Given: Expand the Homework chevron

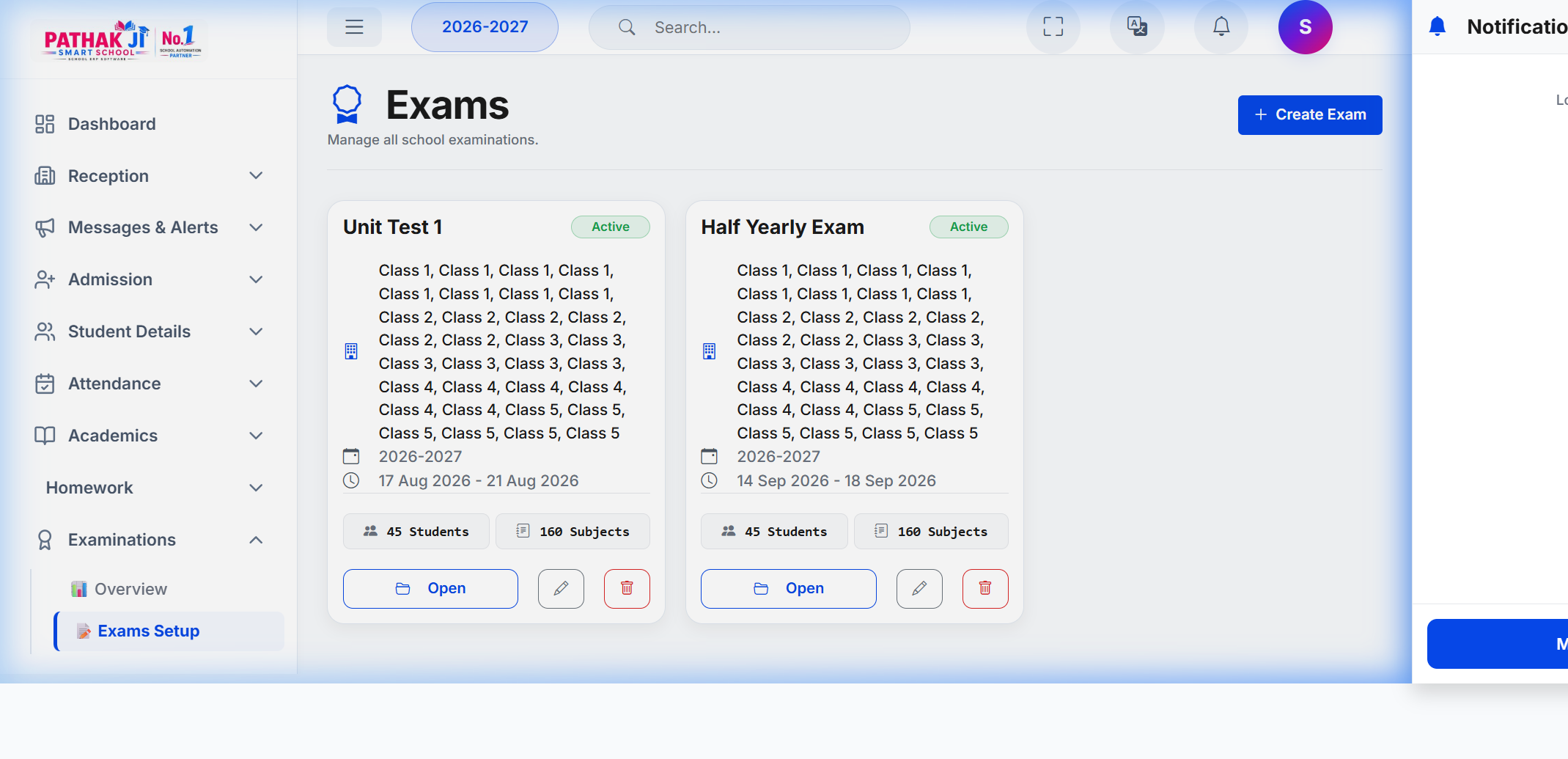Looking at the screenshot, I should click(256, 488).
